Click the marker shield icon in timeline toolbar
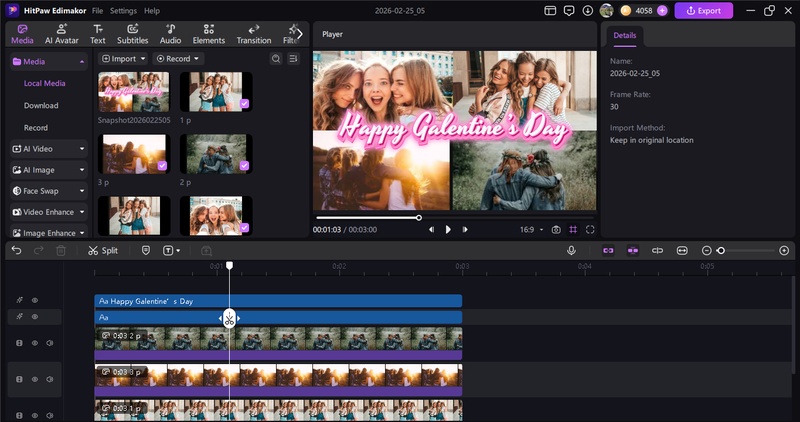This screenshot has height=422, width=800. pyautogui.click(x=146, y=251)
